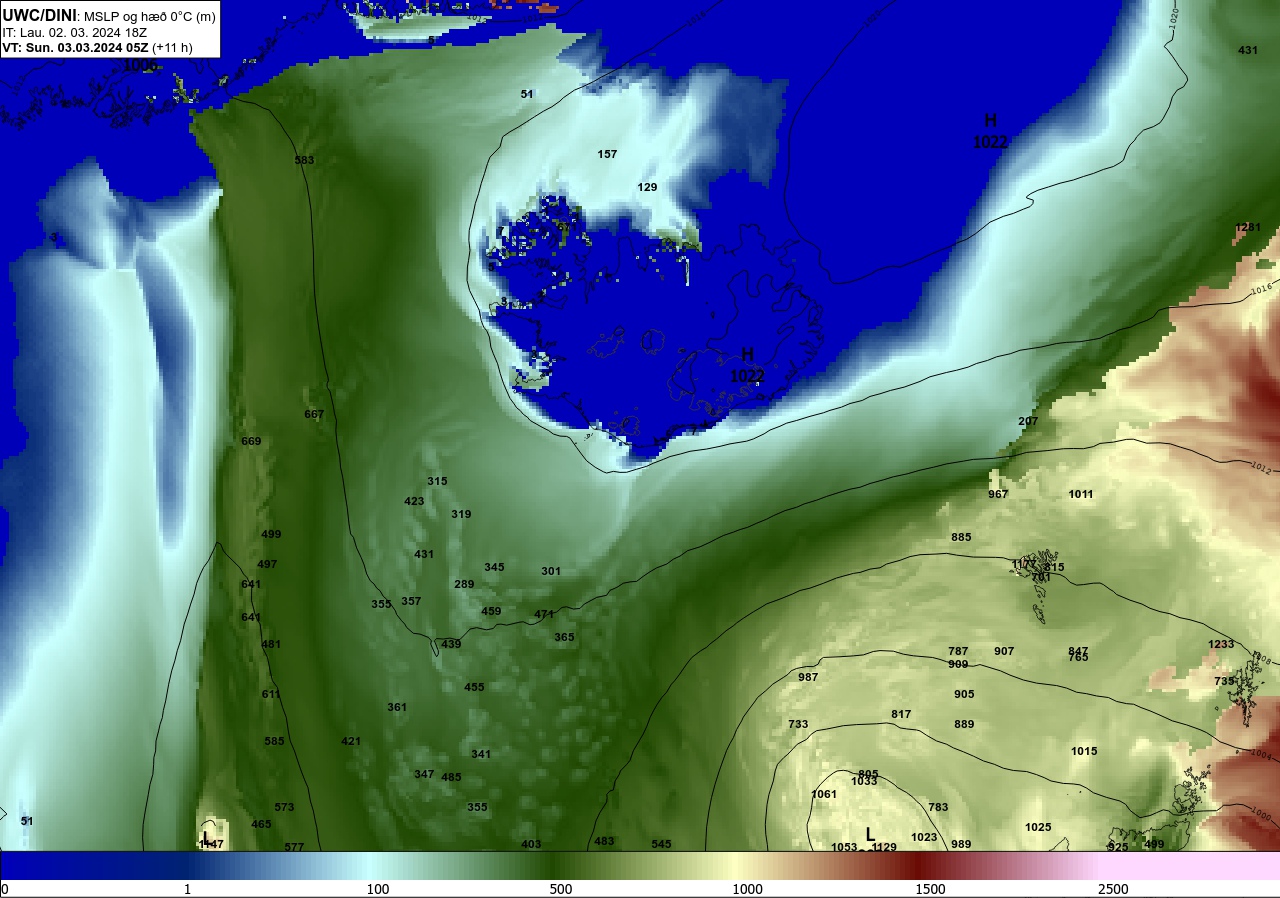Click the 1500 tick label on the color scale
Viewport: 1280px width, 898px height.
tap(930, 889)
